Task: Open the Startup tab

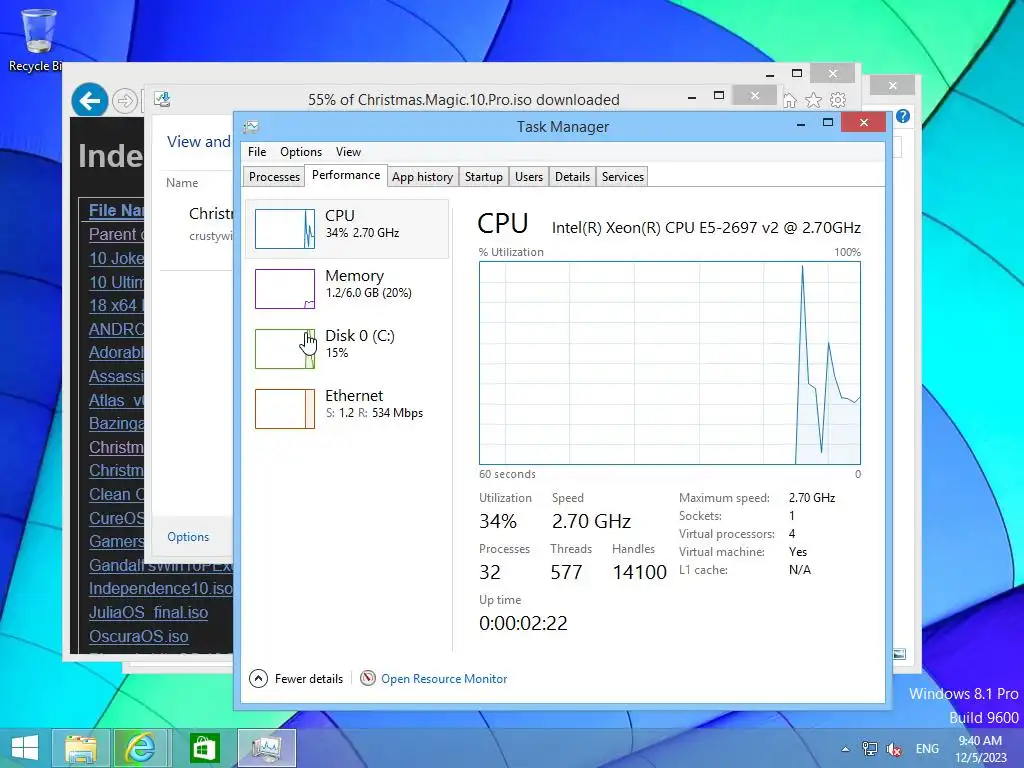Action: pos(483,177)
